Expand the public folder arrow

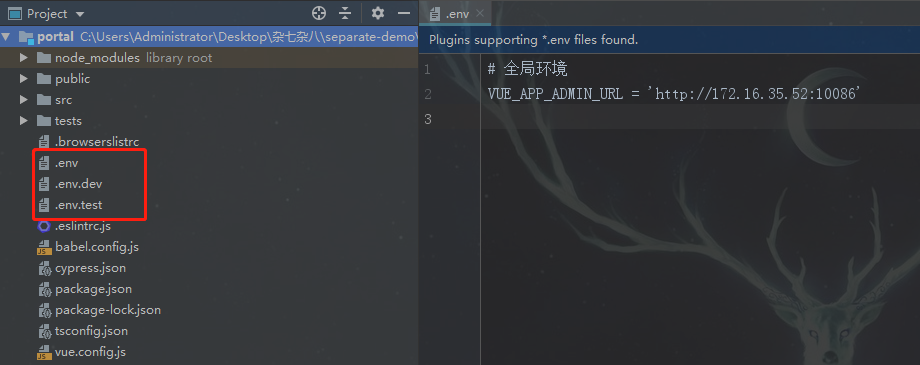24,79
